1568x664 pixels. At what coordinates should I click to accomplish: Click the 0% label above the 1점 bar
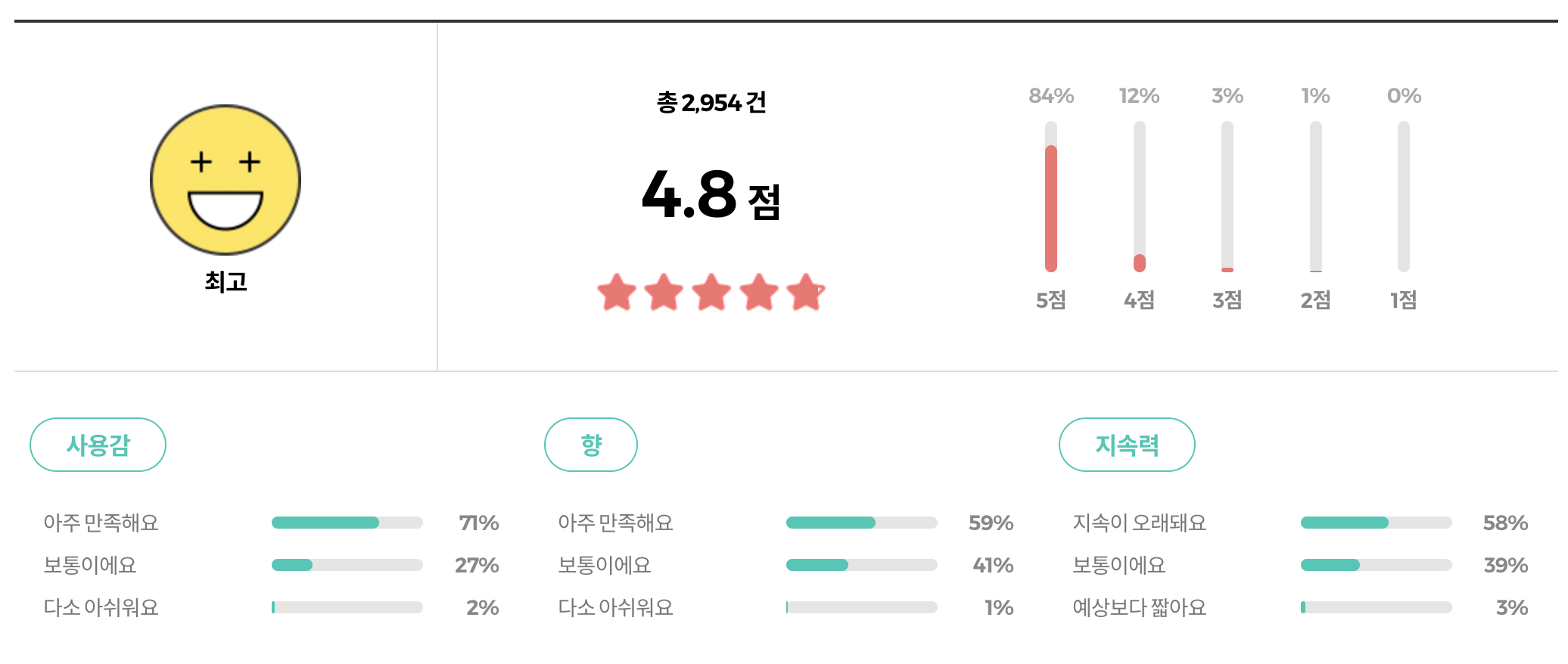coord(1404,95)
